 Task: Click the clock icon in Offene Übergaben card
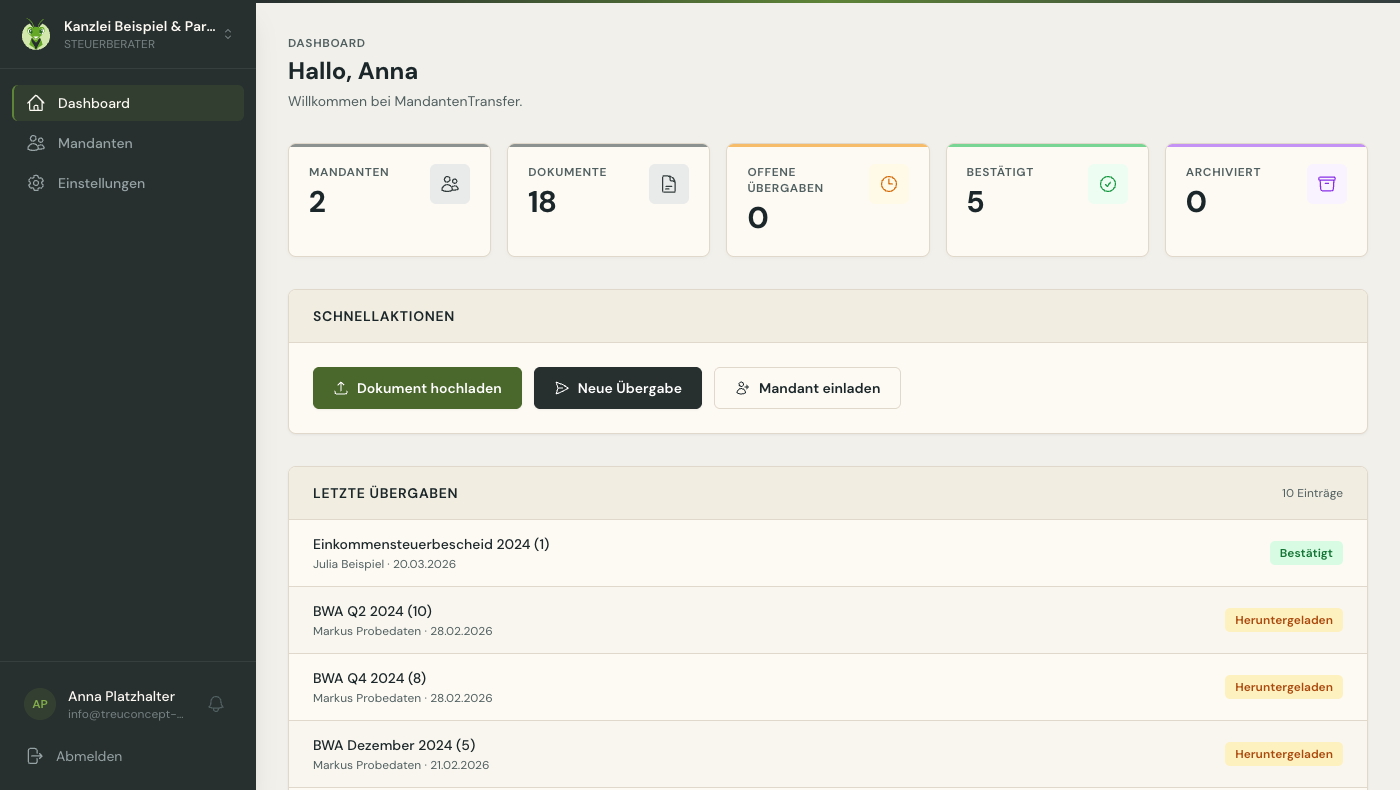pos(889,184)
